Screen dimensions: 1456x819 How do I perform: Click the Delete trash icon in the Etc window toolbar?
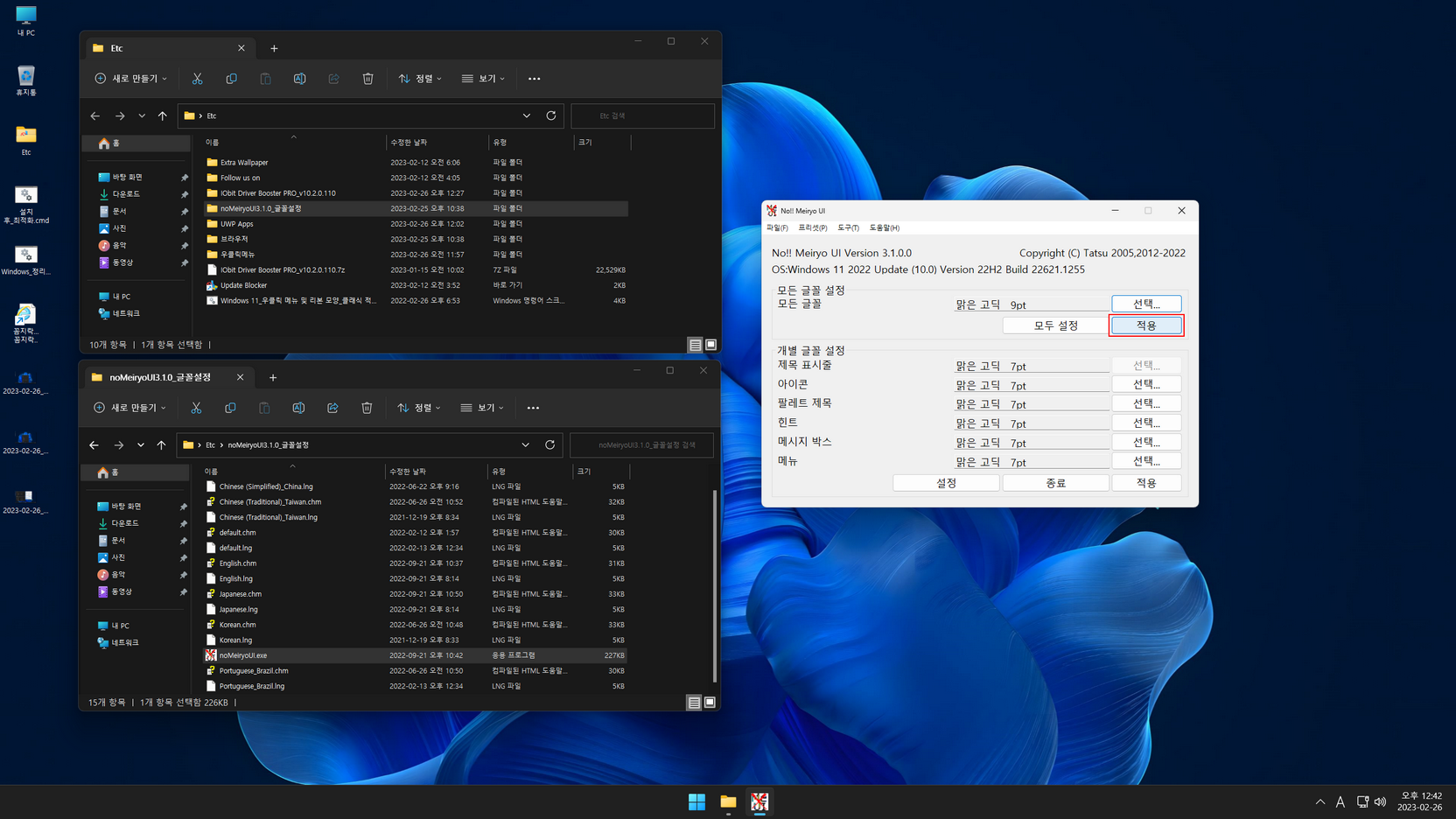pos(367,79)
